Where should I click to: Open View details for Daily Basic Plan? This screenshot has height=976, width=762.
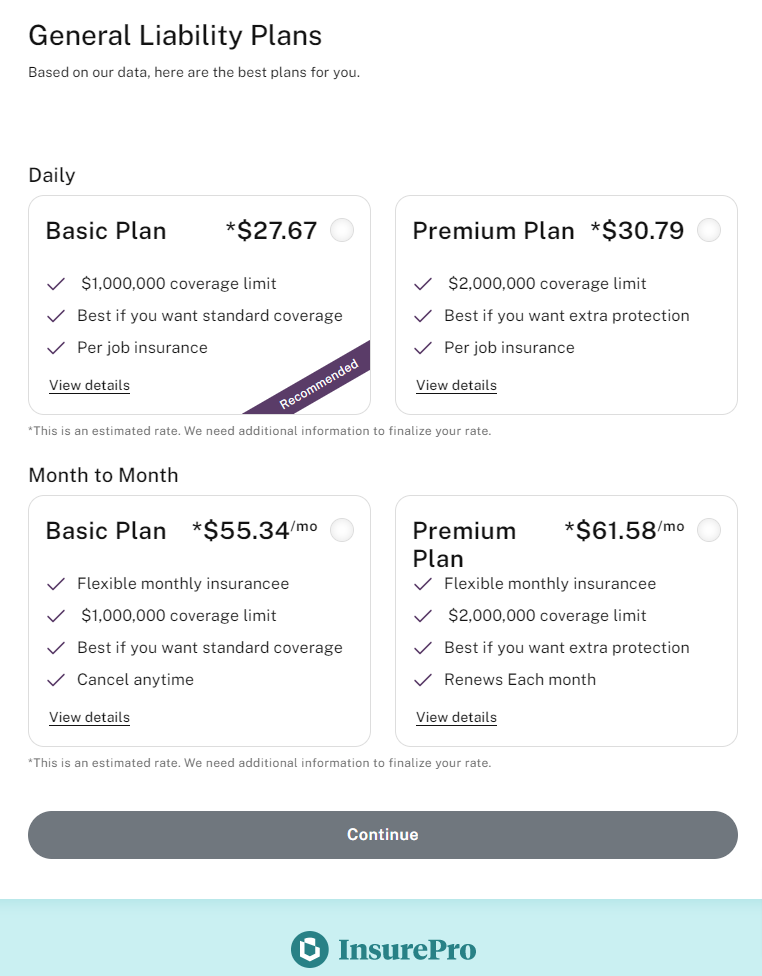pos(89,385)
